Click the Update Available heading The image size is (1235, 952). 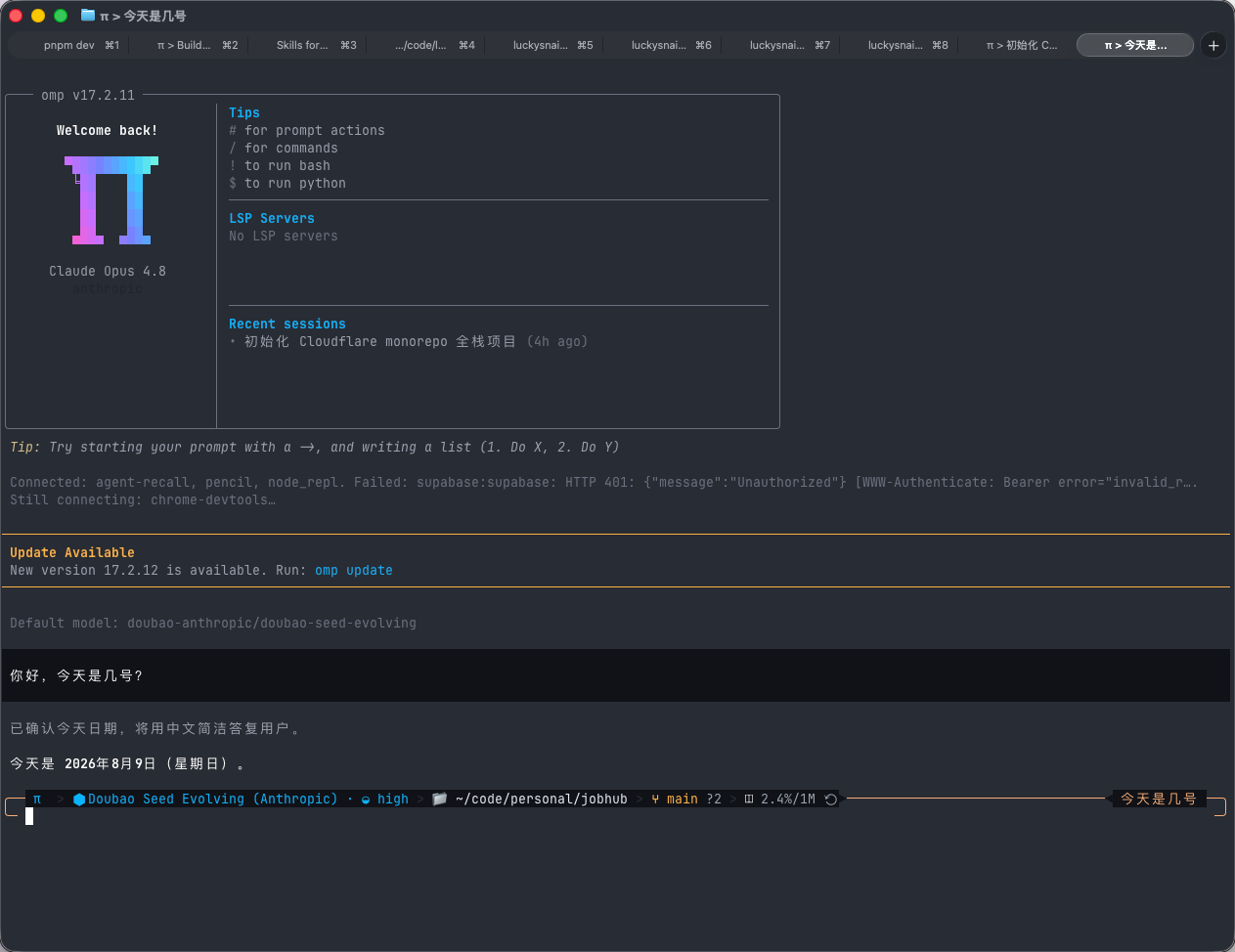pos(72,553)
